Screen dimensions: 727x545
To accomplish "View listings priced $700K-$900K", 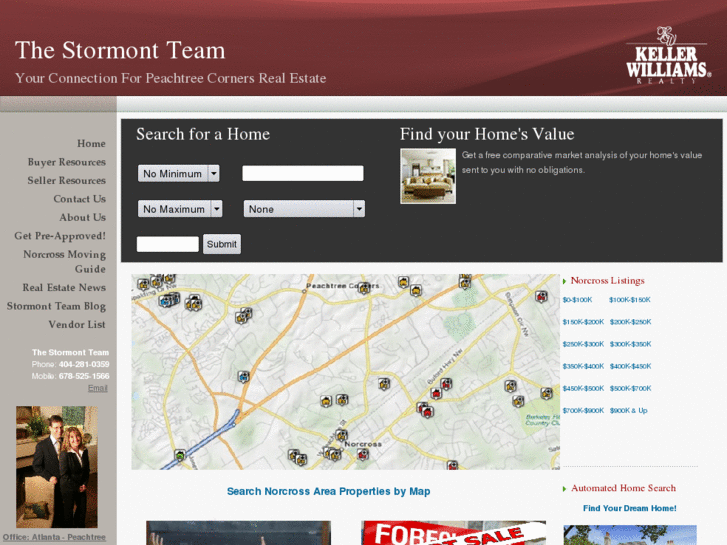I will point(583,410).
